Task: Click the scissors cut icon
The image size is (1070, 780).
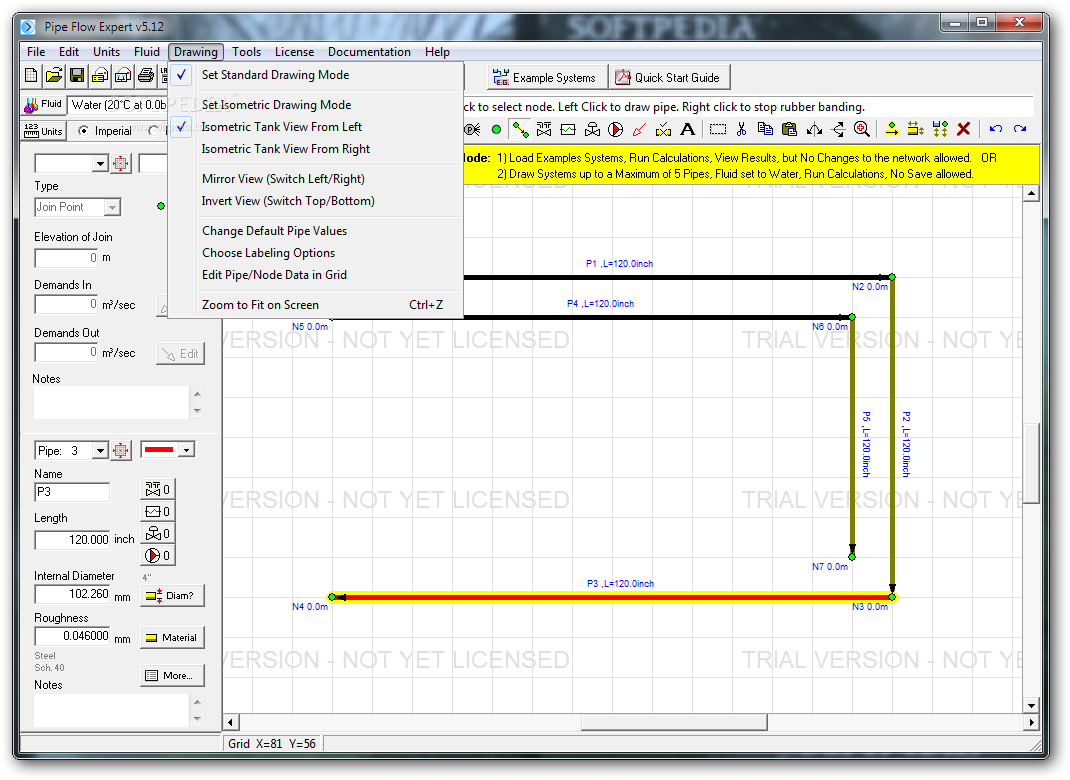Action: click(742, 129)
